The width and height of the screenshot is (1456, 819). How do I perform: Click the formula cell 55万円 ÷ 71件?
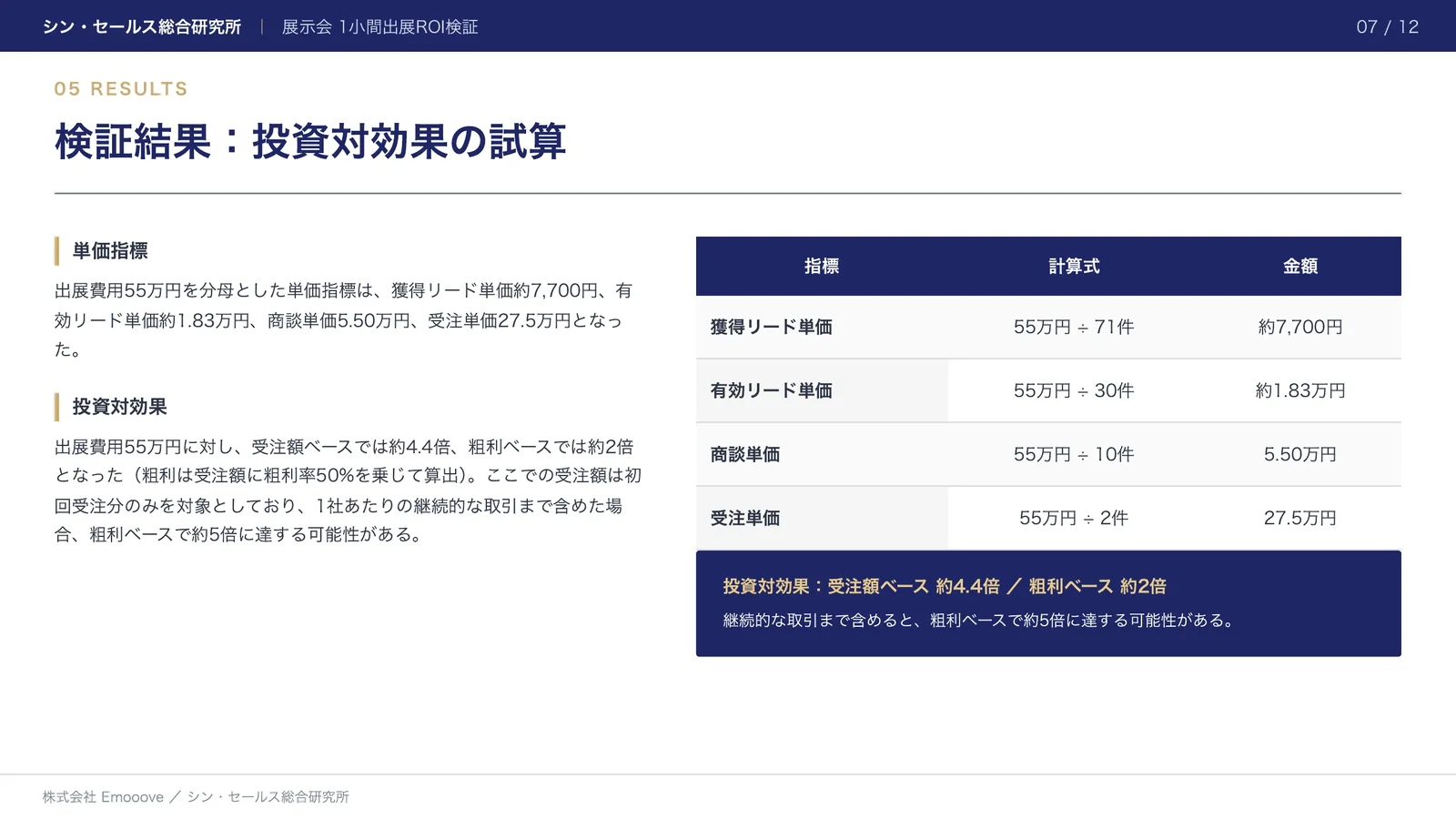click(x=1074, y=327)
